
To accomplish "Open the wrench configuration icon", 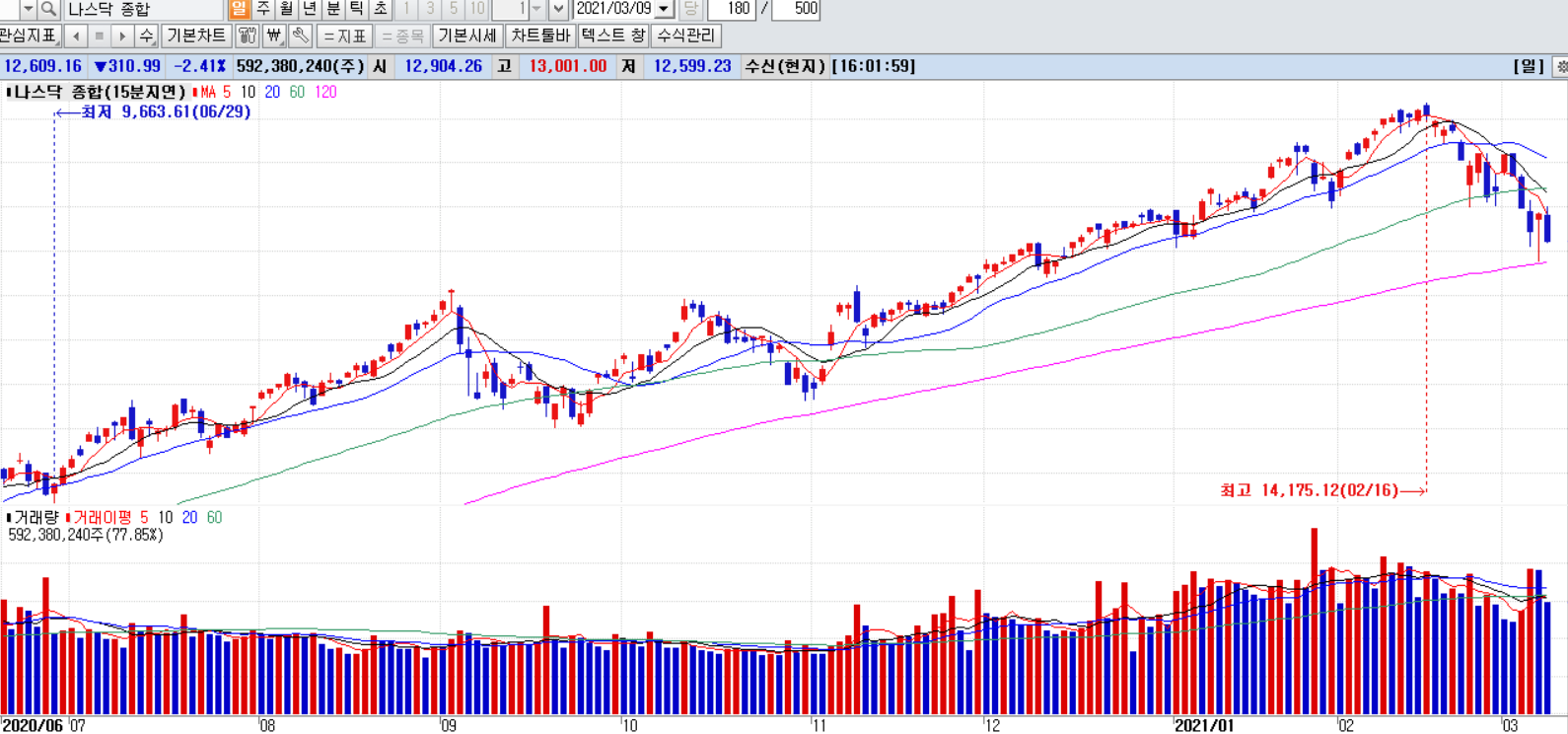I will [x=301, y=36].
